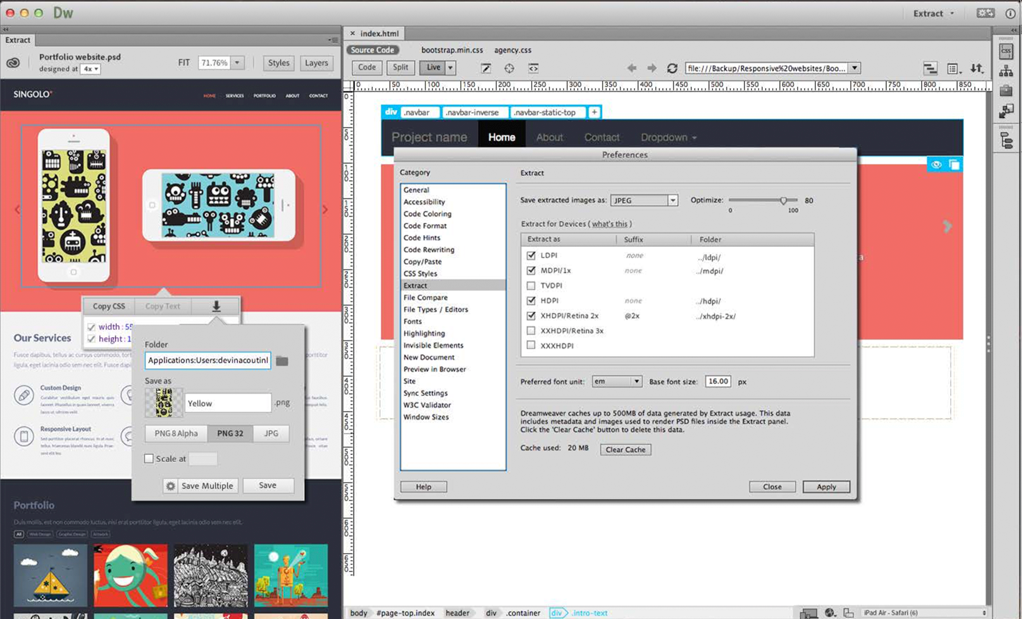1022x619 pixels.
Task: Open Save Multiple gear settings icon
Action: coord(171,485)
